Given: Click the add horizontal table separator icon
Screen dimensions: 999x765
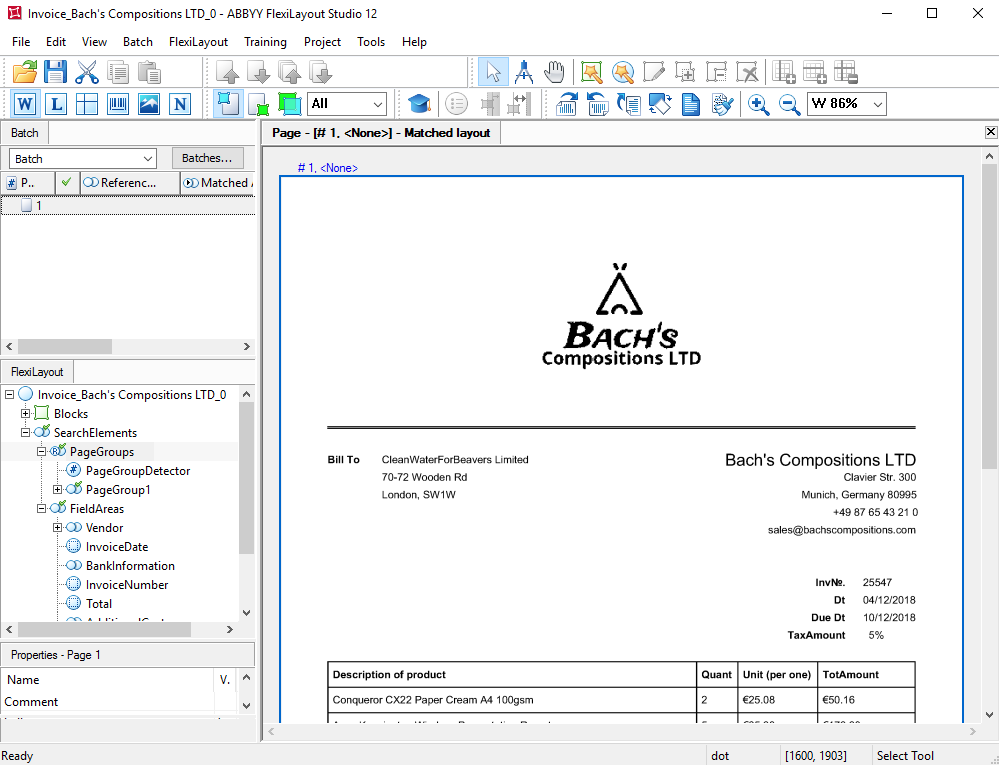Looking at the screenshot, I should click(816, 73).
